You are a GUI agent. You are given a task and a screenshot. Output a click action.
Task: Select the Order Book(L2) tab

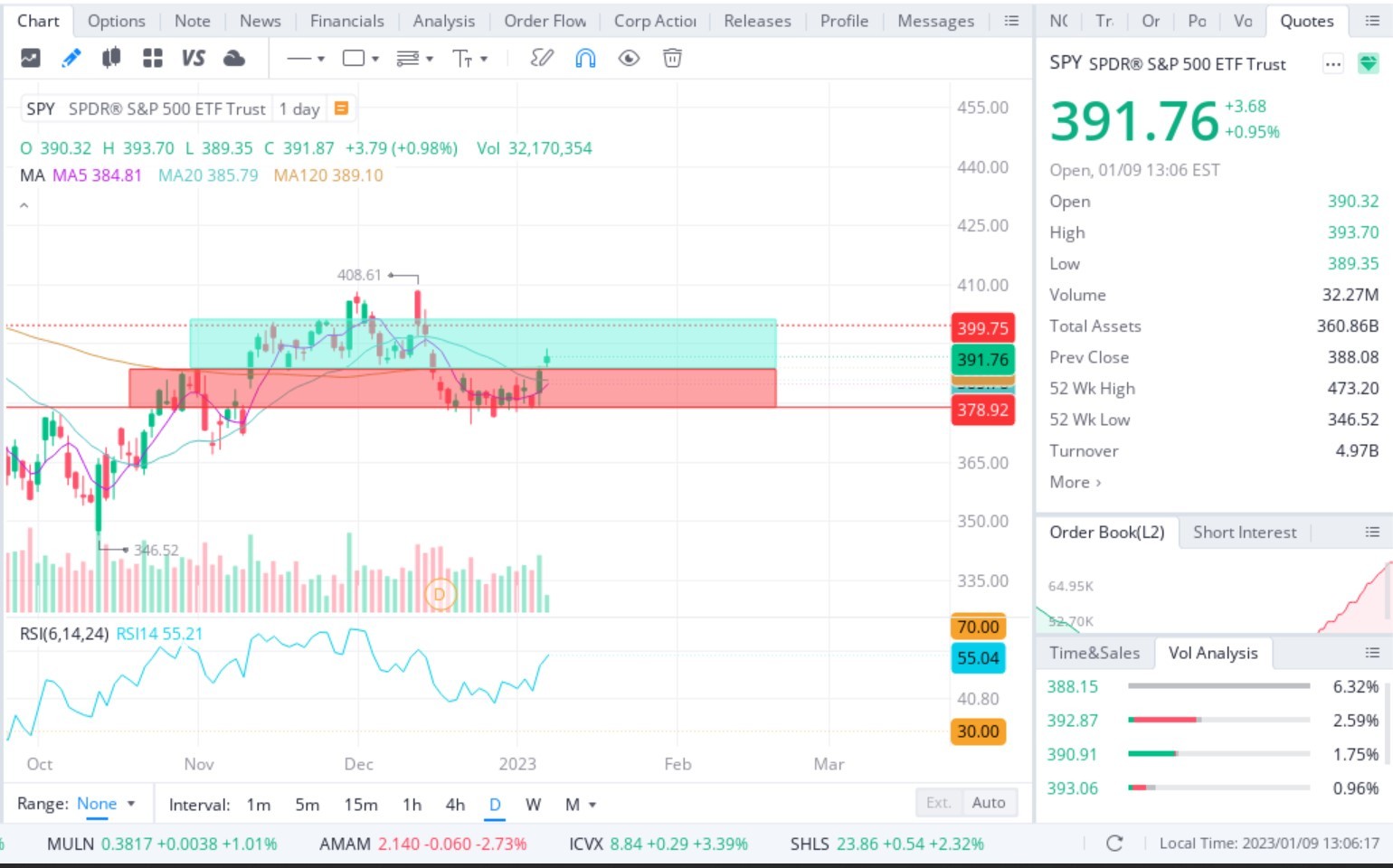pyautogui.click(x=1107, y=533)
